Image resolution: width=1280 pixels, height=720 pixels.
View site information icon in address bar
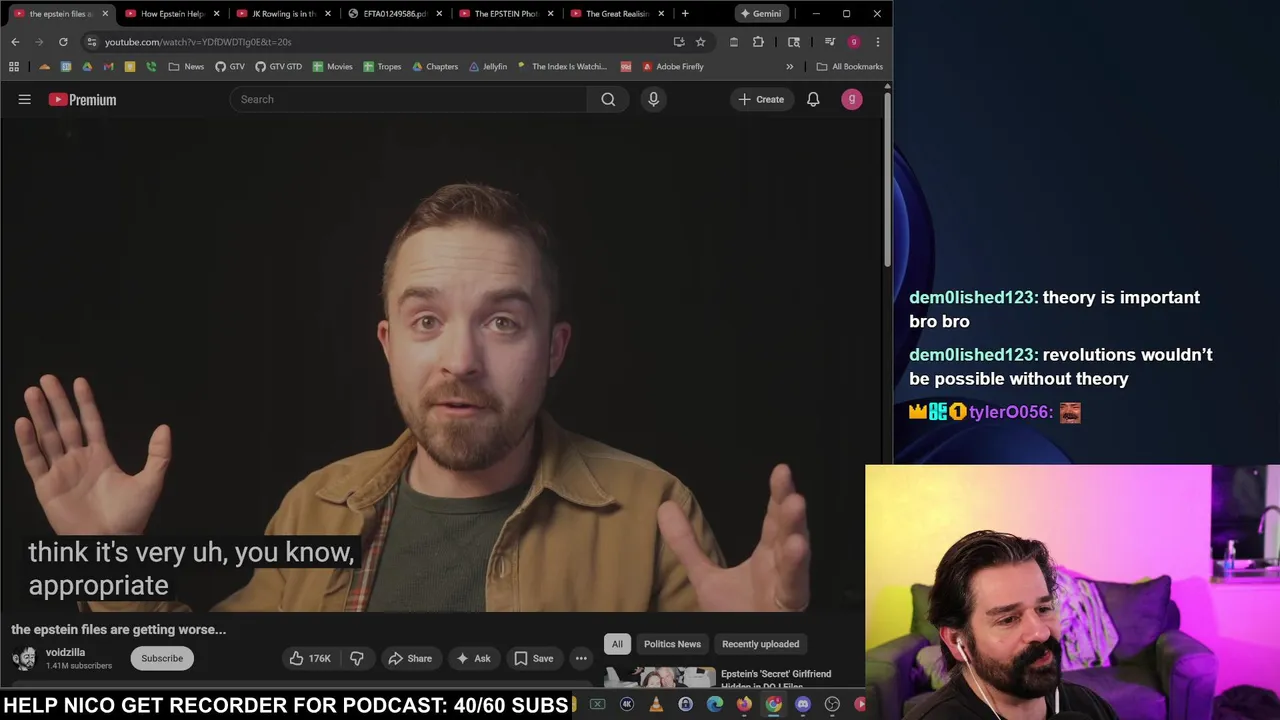91,42
